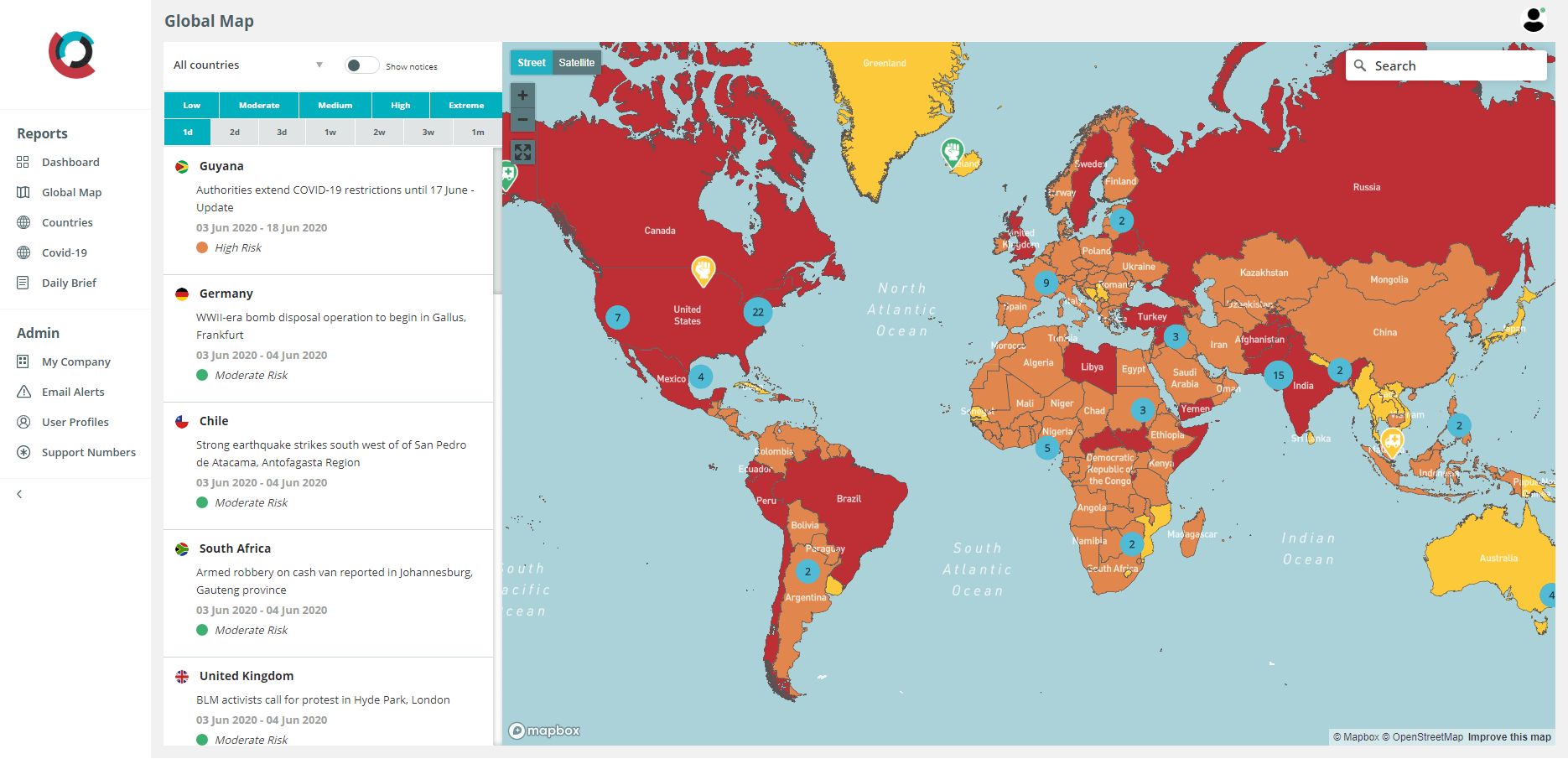Toggle the Show notices switch

tap(361, 65)
